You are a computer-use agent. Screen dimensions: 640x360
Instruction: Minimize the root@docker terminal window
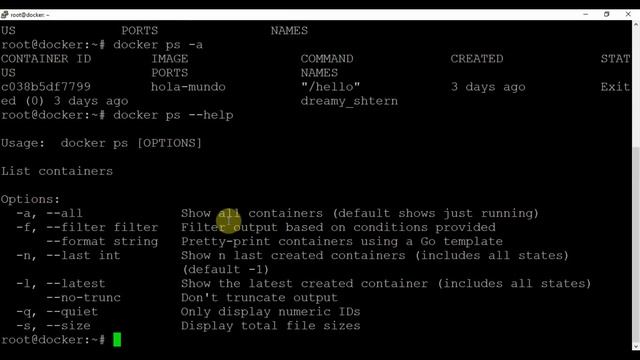pyautogui.click(x=586, y=14)
